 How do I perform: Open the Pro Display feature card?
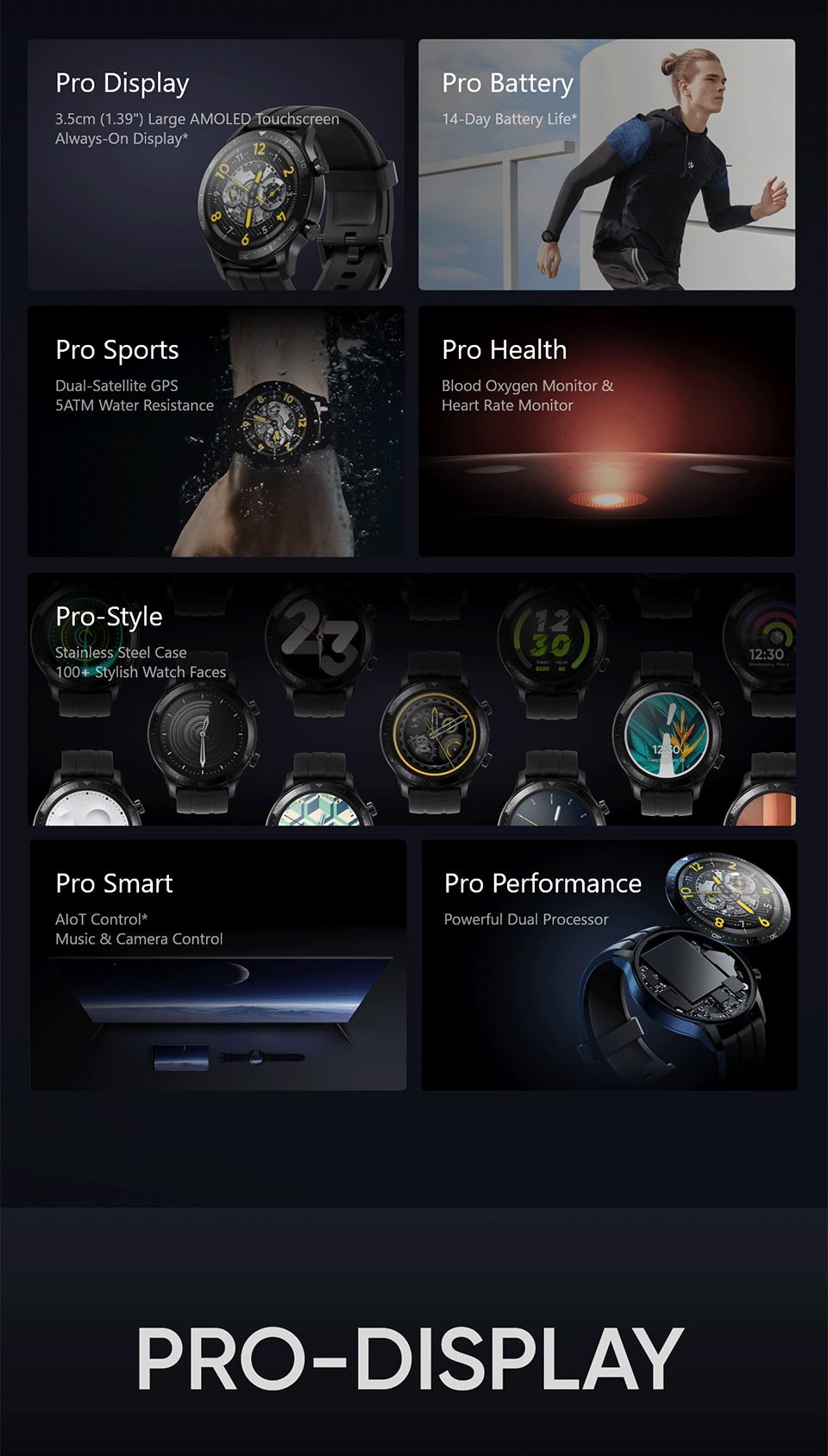[x=216, y=164]
